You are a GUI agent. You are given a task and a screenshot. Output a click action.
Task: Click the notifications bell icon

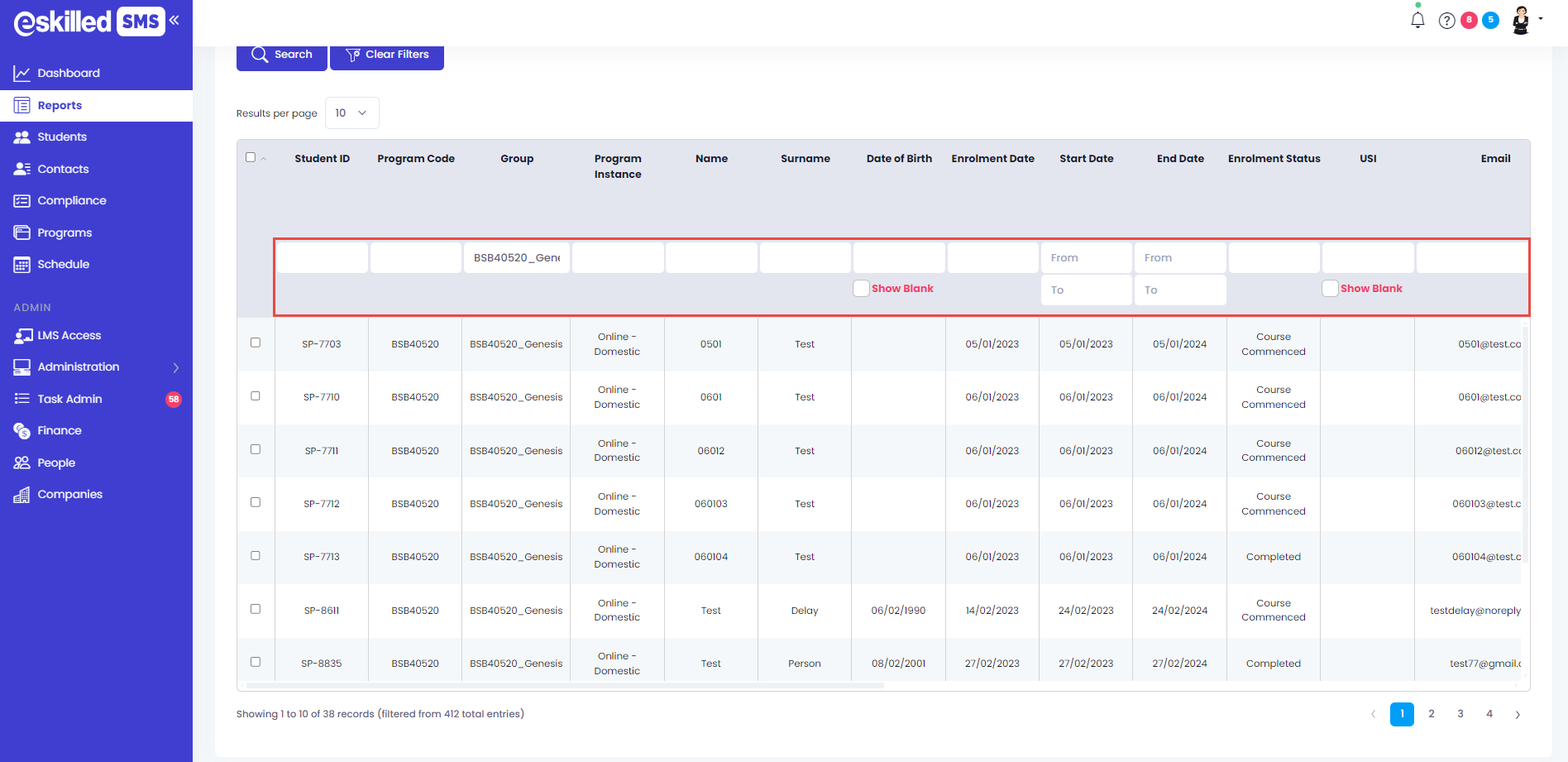click(1417, 21)
